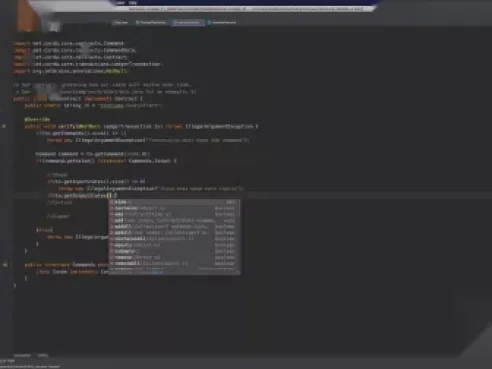Click the file icon on the last editor tab
This screenshot has height=369, width=492.
pos(209,22)
